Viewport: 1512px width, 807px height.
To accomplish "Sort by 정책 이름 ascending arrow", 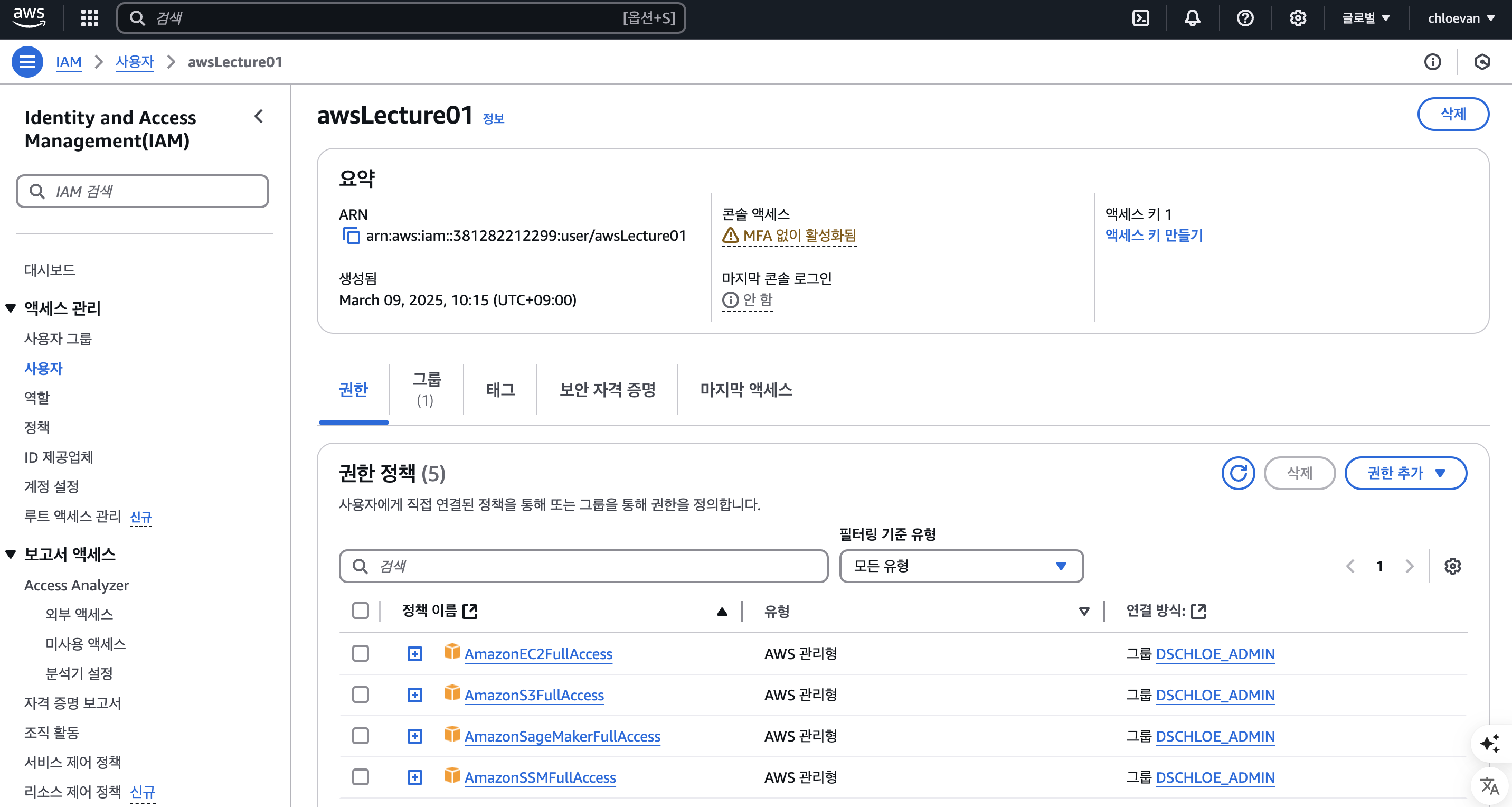I will [x=722, y=612].
